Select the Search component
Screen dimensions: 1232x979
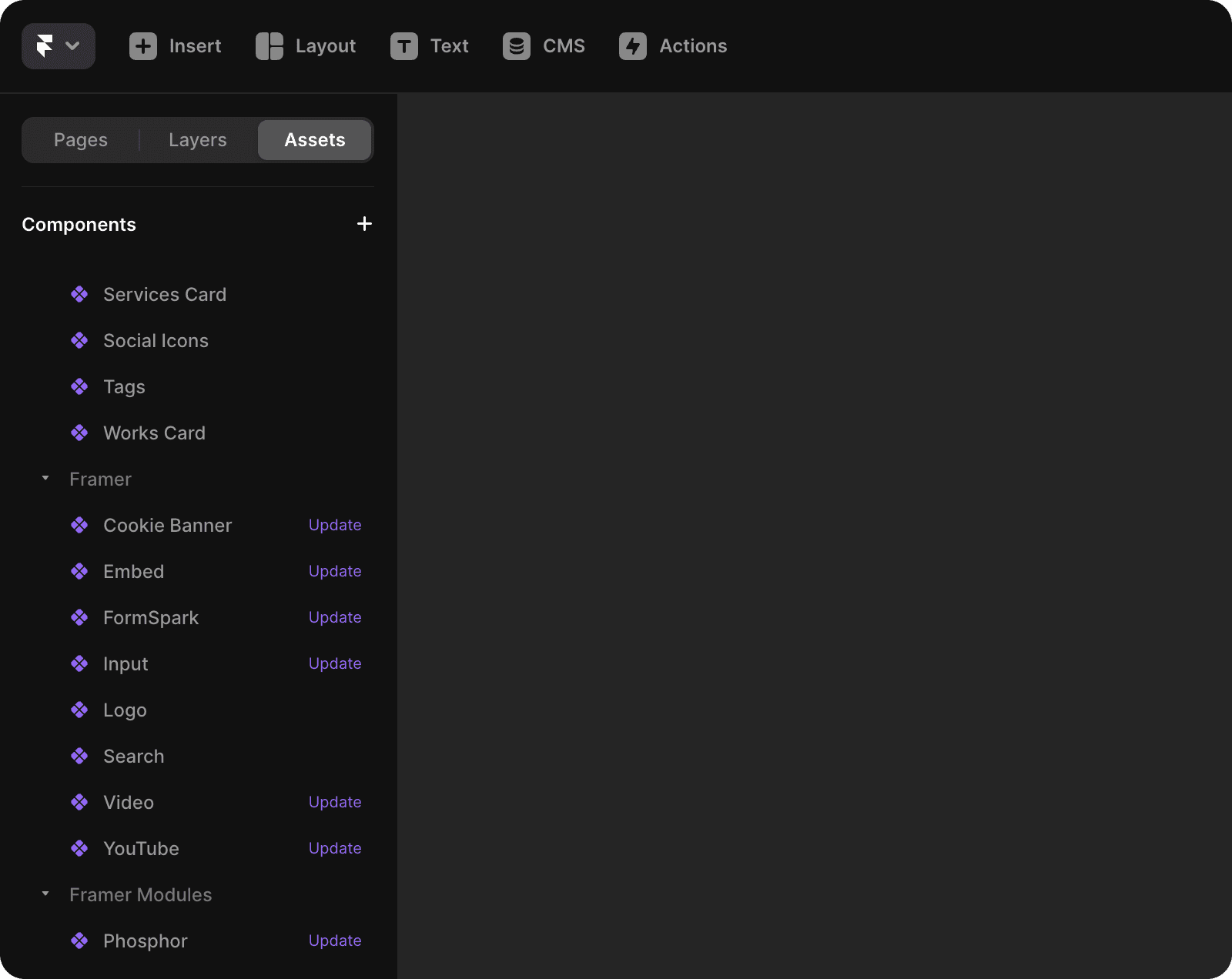[134, 756]
